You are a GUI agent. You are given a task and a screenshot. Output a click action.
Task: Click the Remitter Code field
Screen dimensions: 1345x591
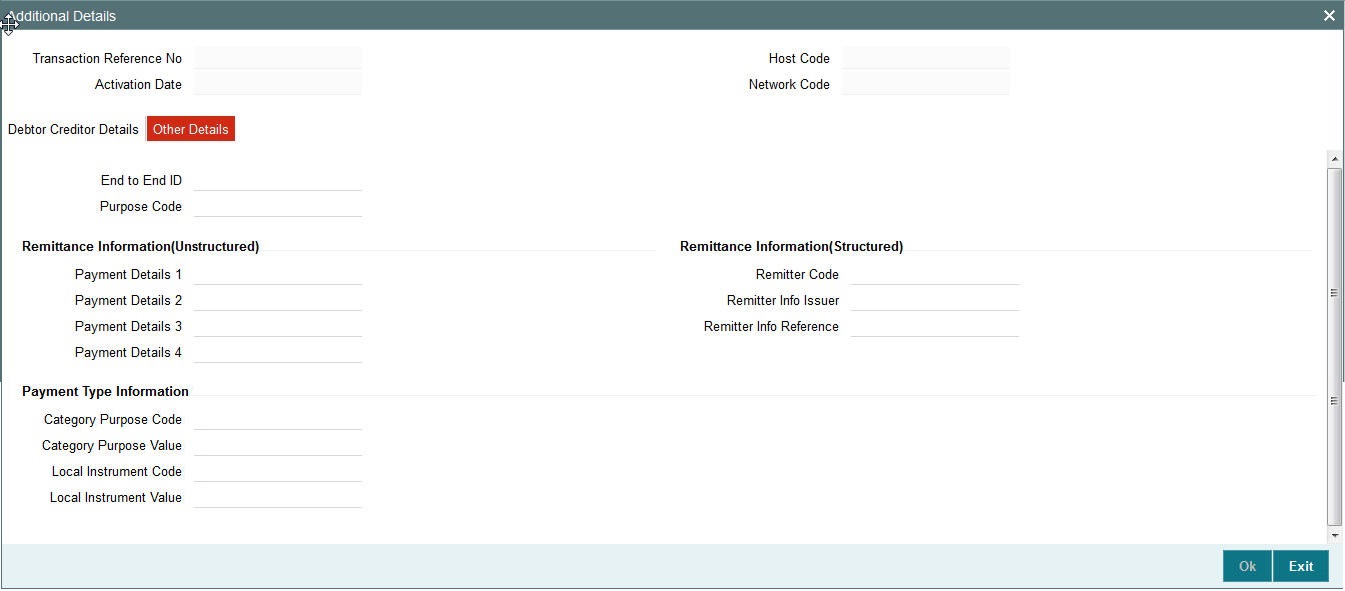935,274
